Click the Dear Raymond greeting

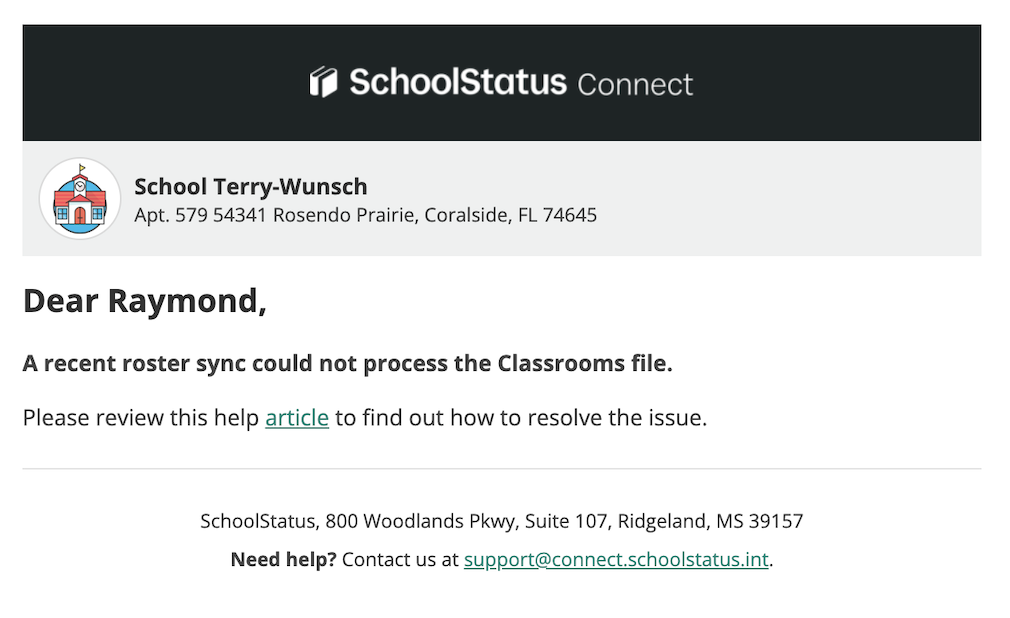[x=145, y=301]
